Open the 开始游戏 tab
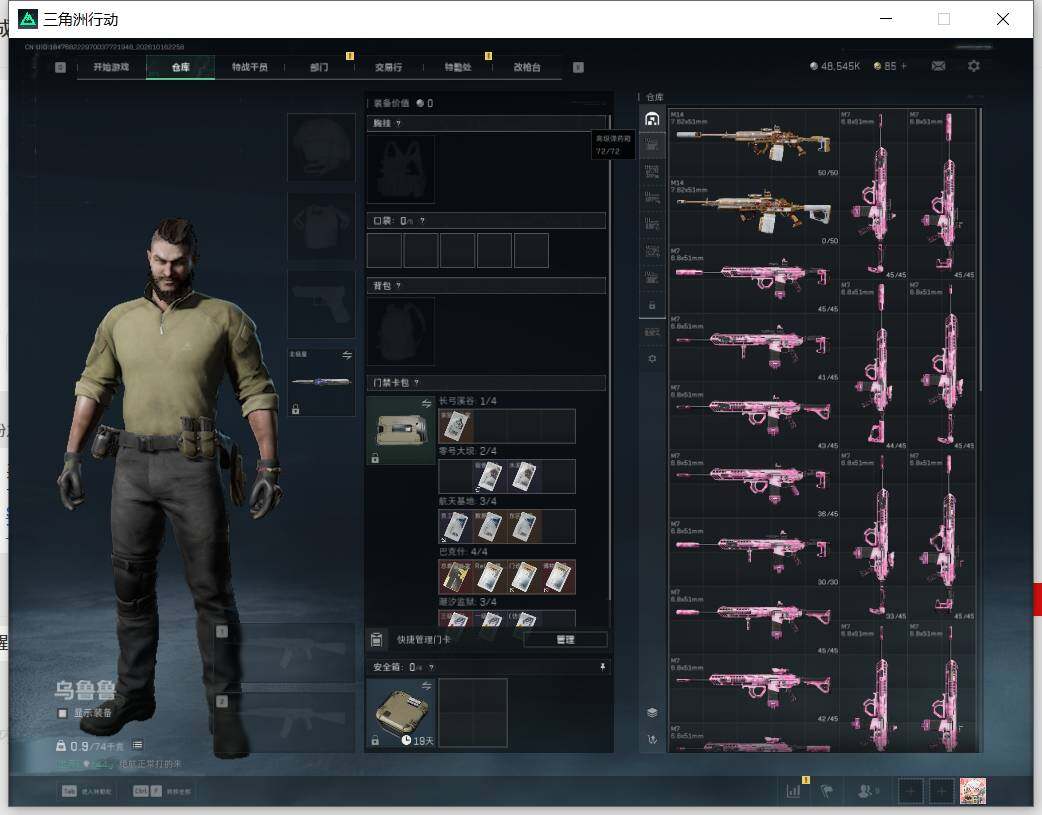Screen dimensions: 1042x815 point(111,67)
